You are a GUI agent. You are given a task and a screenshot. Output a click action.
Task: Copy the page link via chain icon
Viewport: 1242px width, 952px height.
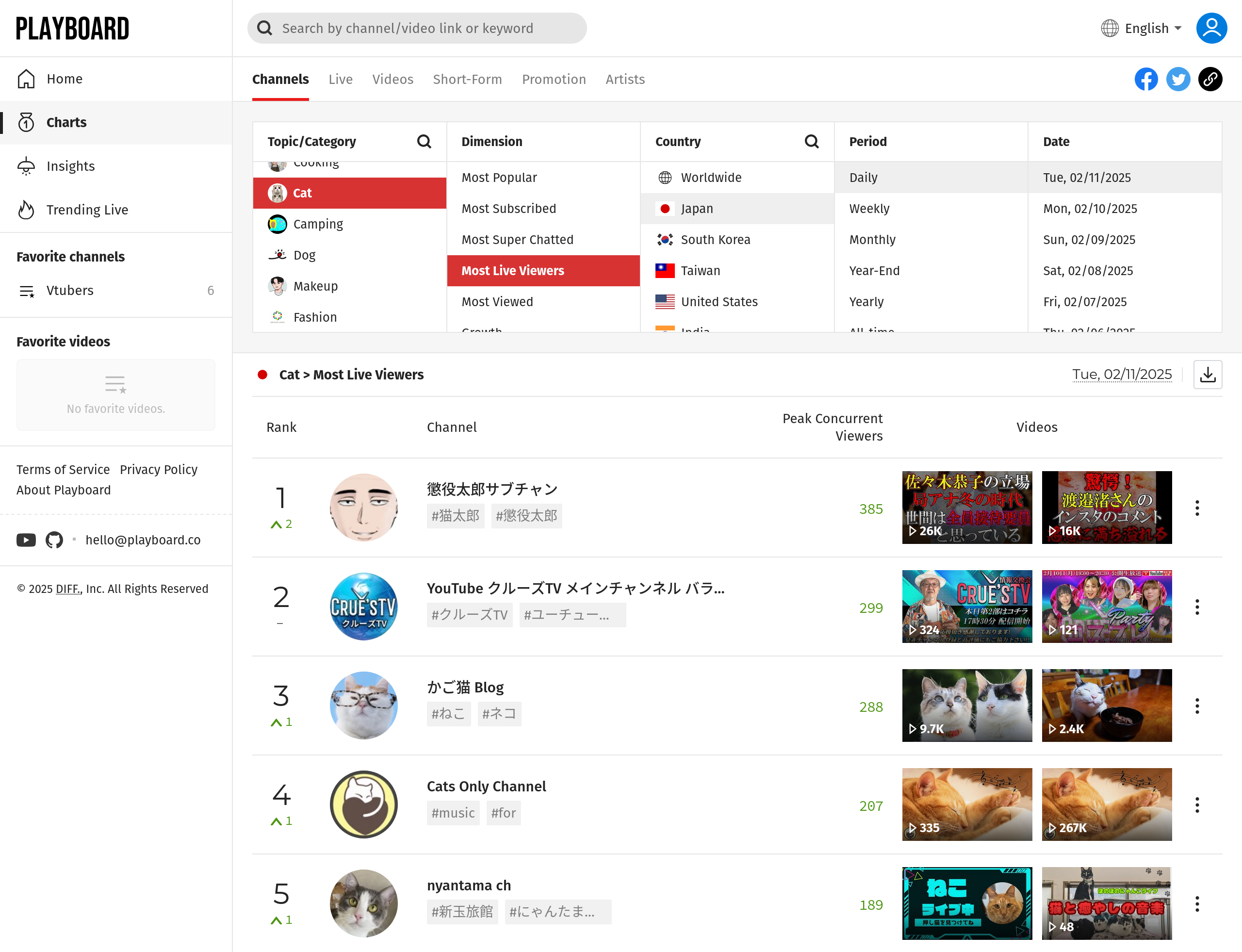pyautogui.click(x=1209, y=80)
